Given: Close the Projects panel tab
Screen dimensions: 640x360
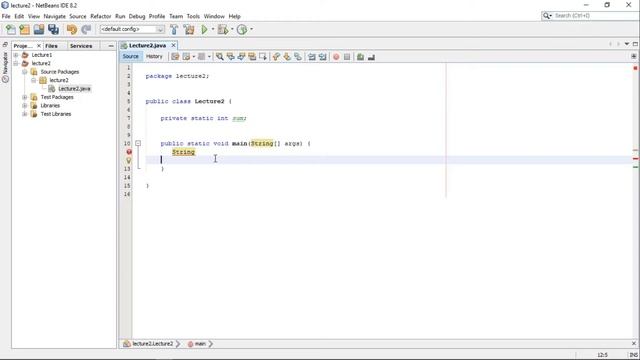Looking at the screenshot, I should click(x=39, y=46).
